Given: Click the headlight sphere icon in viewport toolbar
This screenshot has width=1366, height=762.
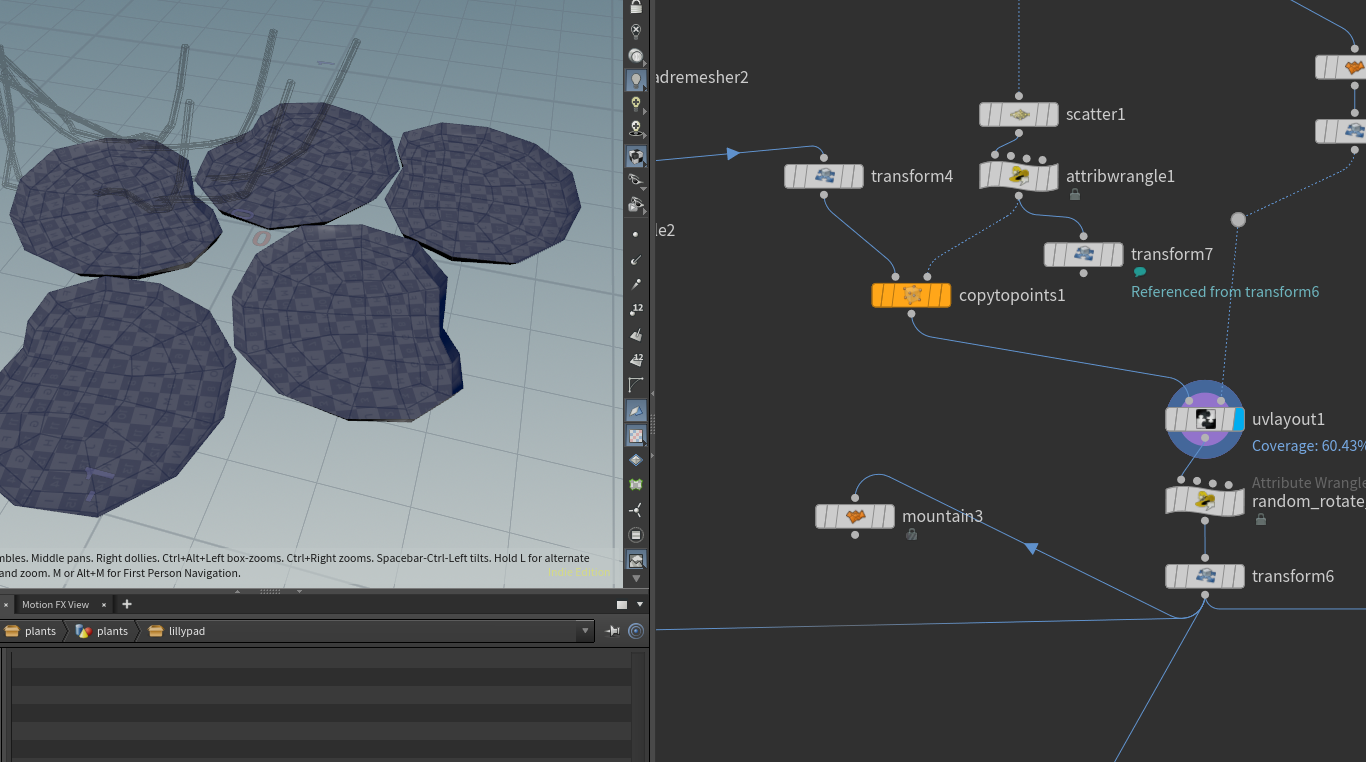Looking at the screenshot, I should (x=636, y=56).
